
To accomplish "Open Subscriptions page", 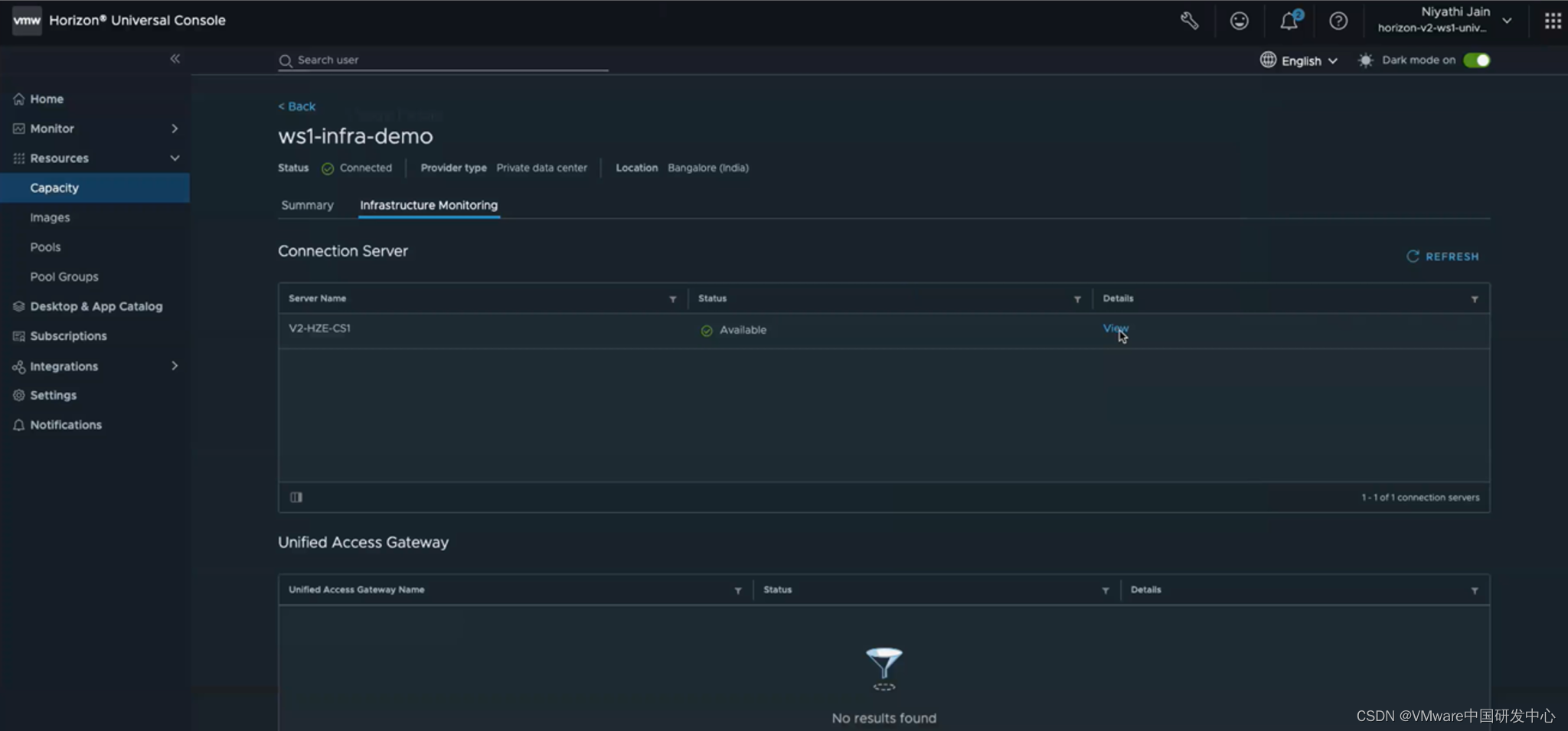I will (68, 336).
